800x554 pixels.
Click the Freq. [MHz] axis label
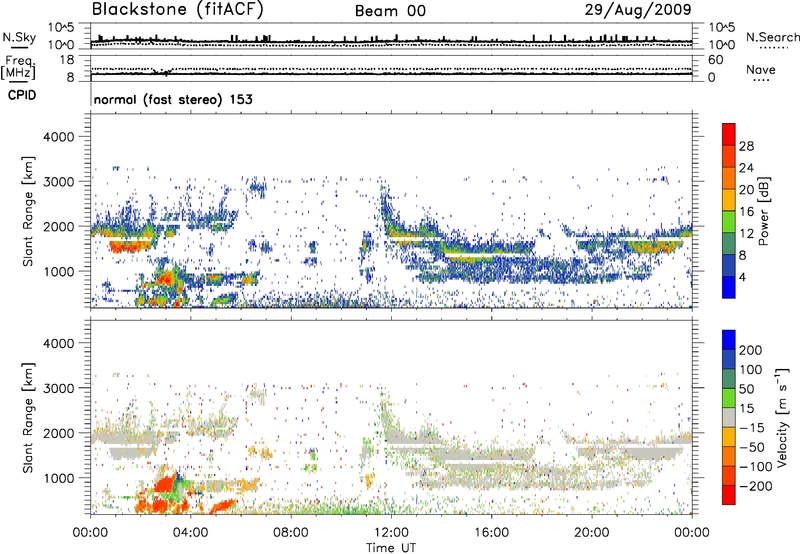pos(18,67)
